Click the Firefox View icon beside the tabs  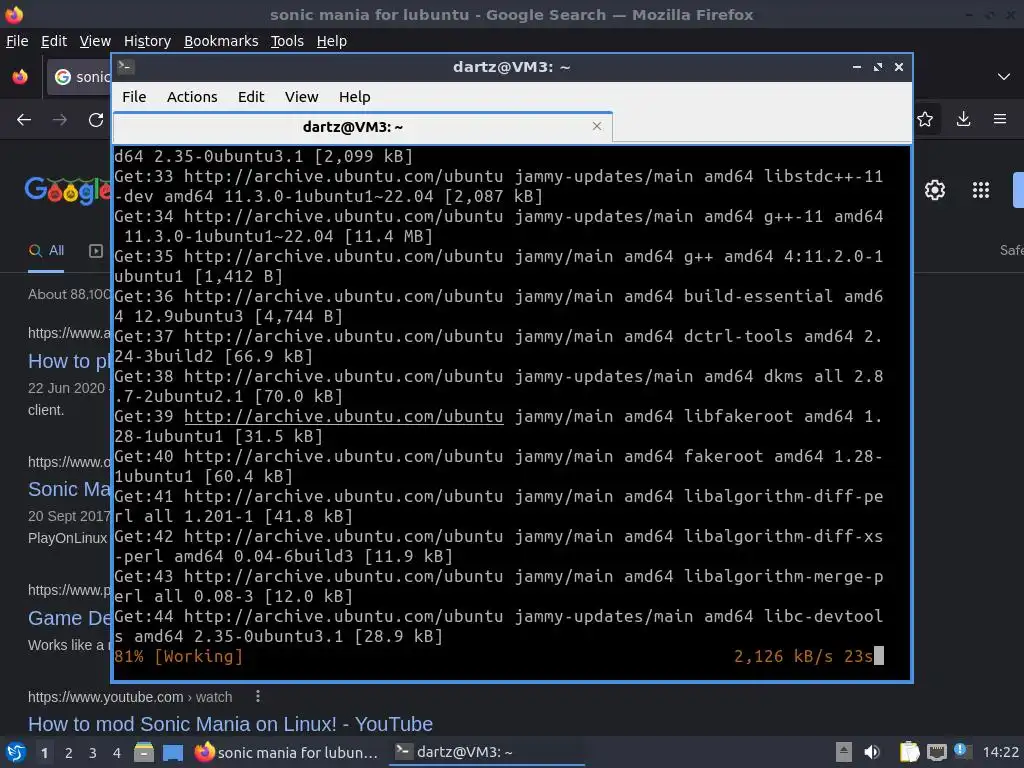click(x=20, y=77)
